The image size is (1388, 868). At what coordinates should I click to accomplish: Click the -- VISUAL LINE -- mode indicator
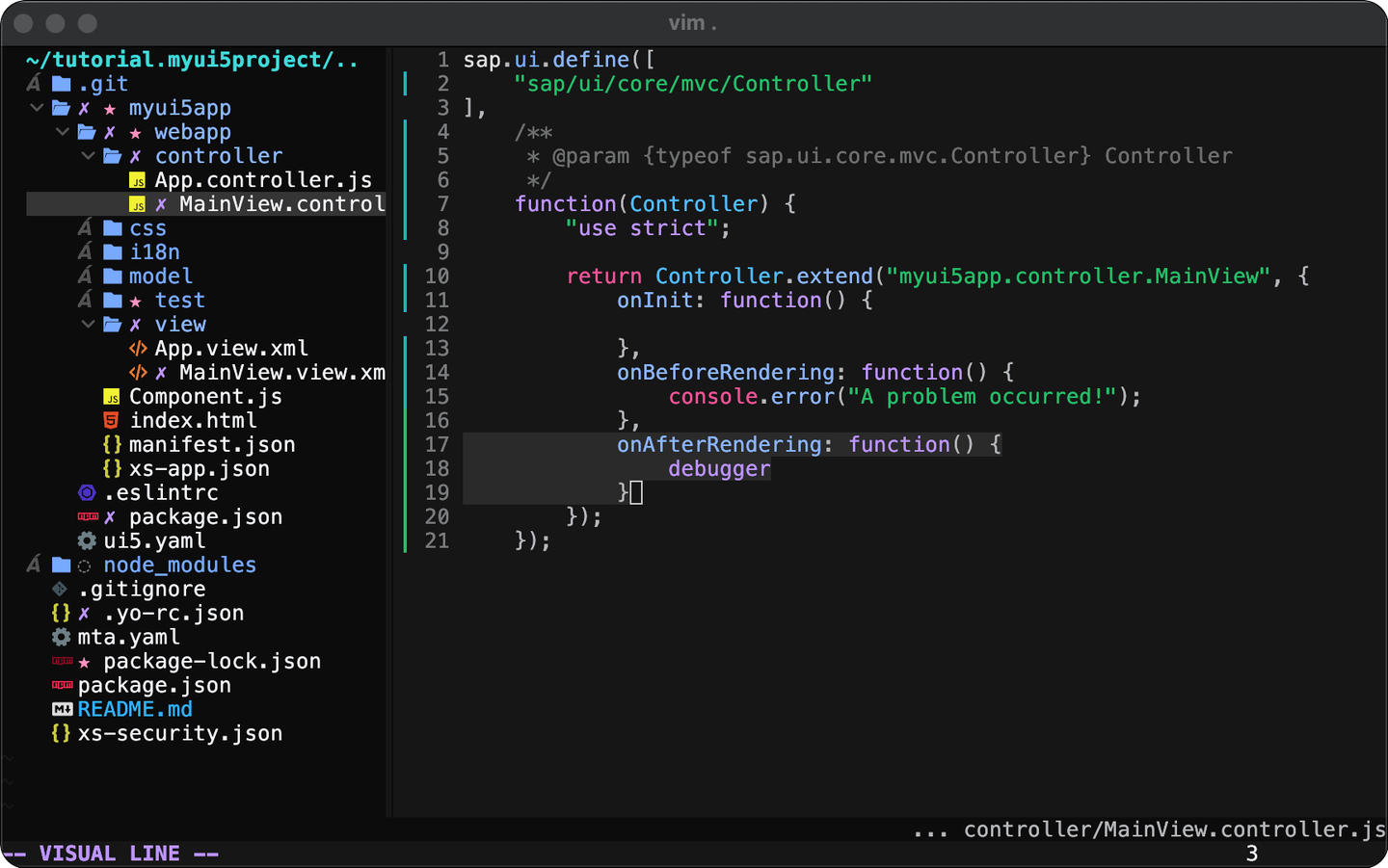click(x=111, y=854)
